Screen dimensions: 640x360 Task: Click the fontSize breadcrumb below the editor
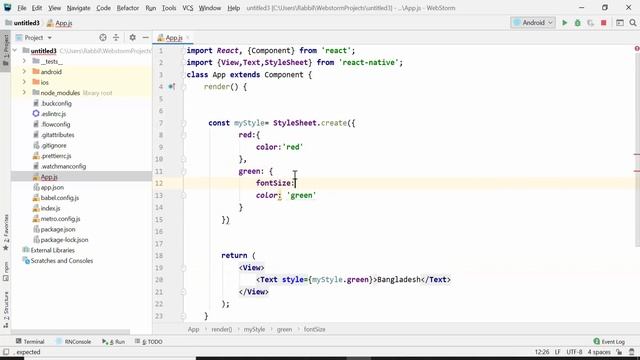coord(314,329)
